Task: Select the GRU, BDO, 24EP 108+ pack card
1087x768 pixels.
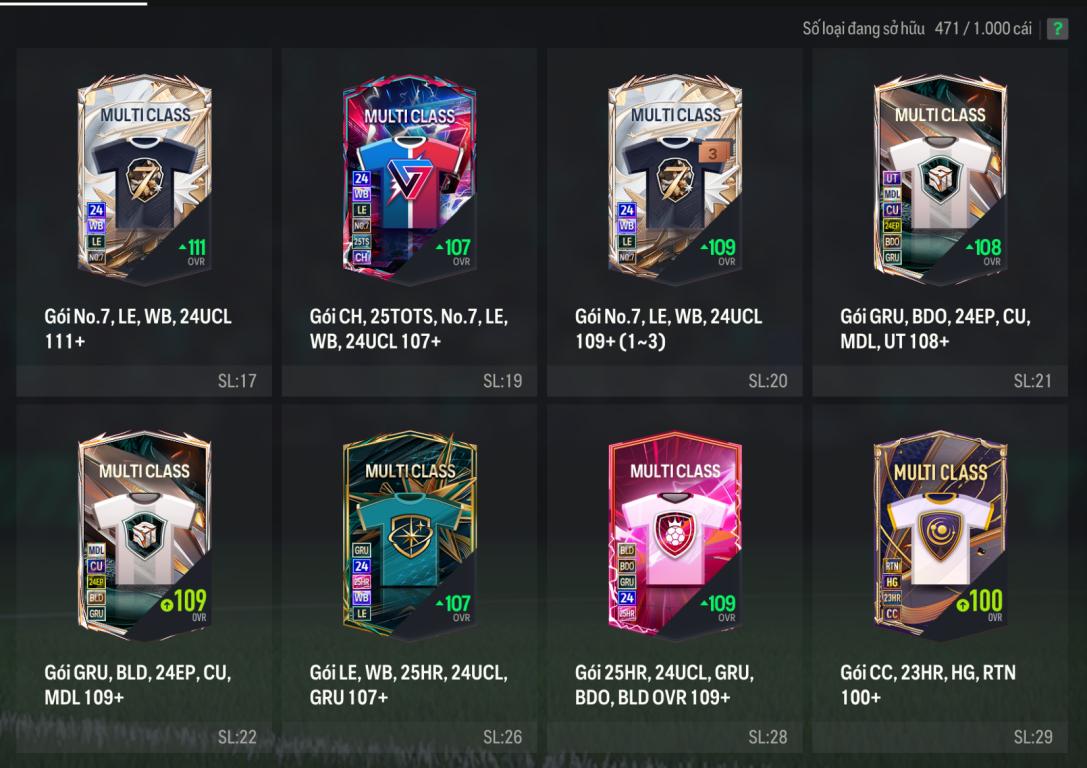Action: [x=940, y=222]
